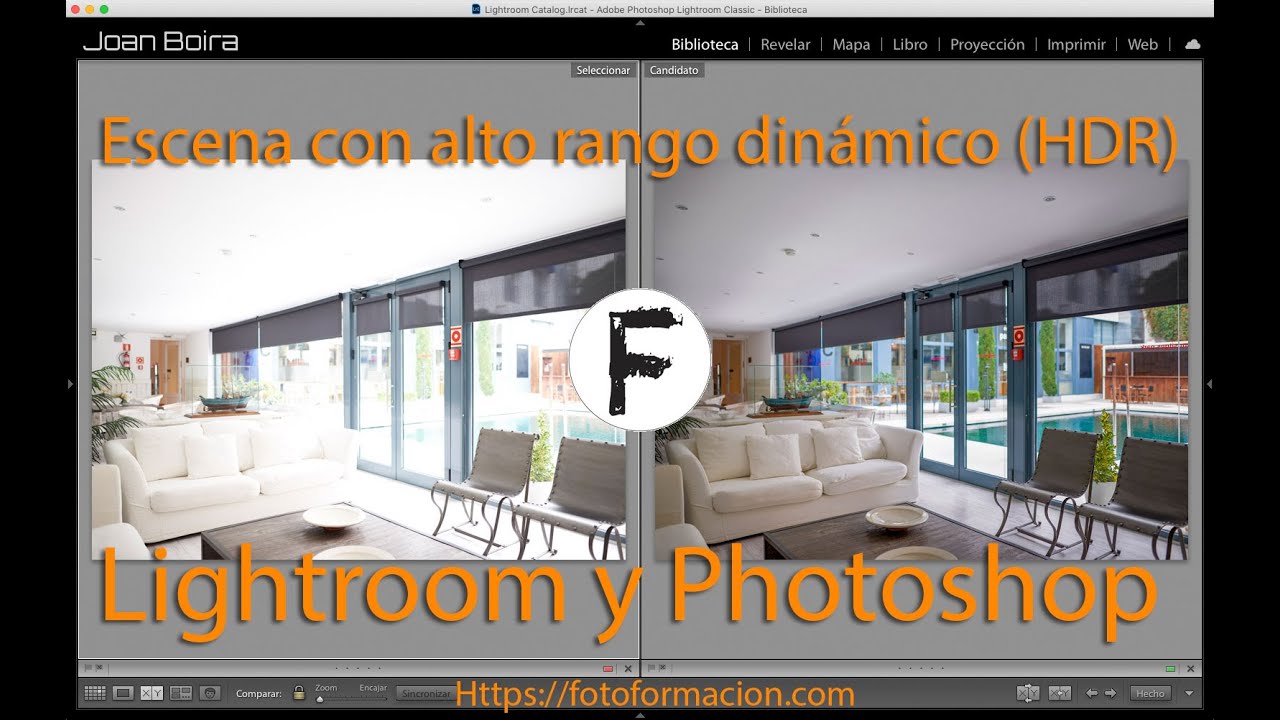Click the Select photo on left
1280x720 pixels.
point(359,359)
